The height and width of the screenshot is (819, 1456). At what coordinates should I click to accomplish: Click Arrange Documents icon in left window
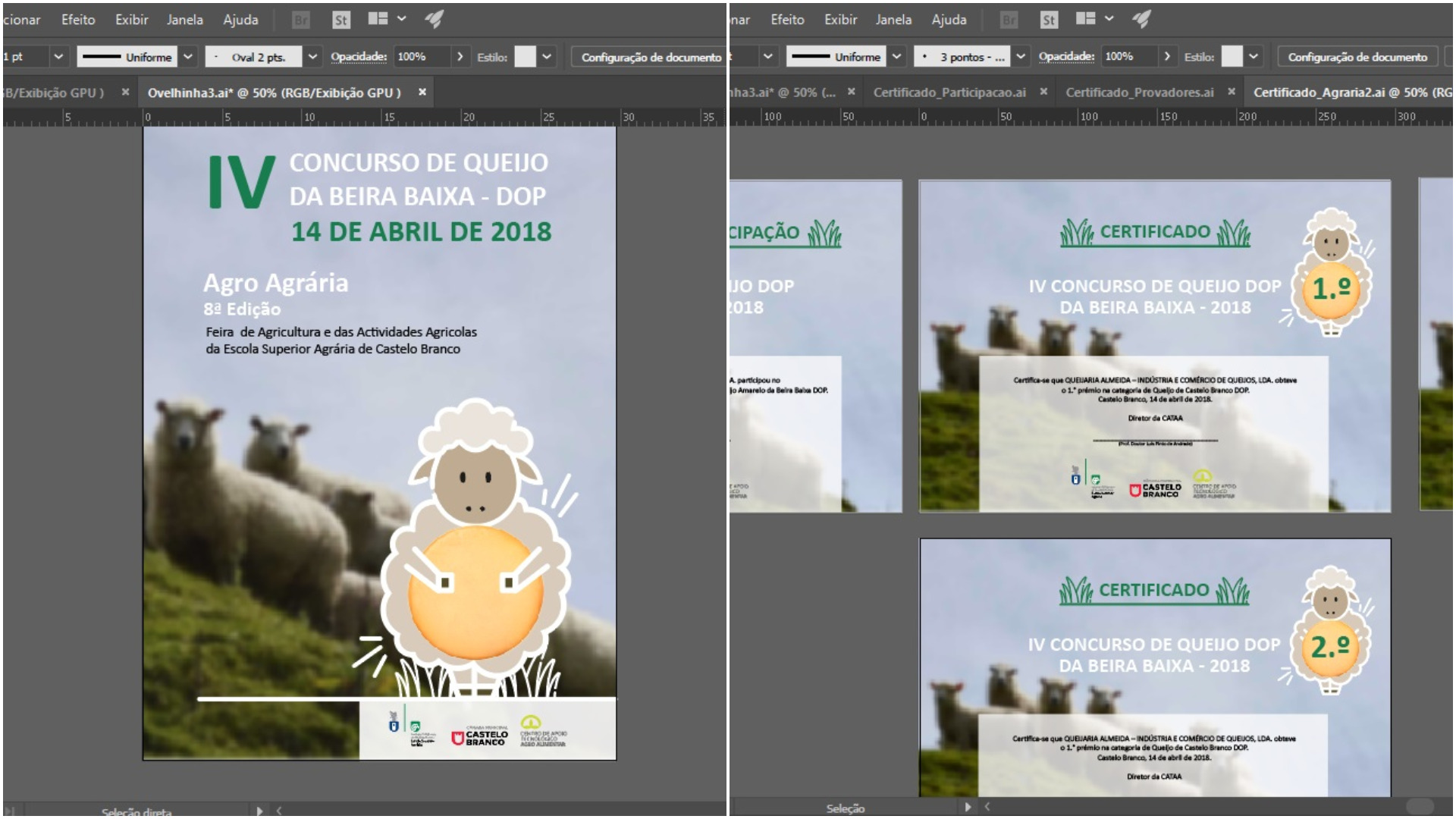(378, 19)
